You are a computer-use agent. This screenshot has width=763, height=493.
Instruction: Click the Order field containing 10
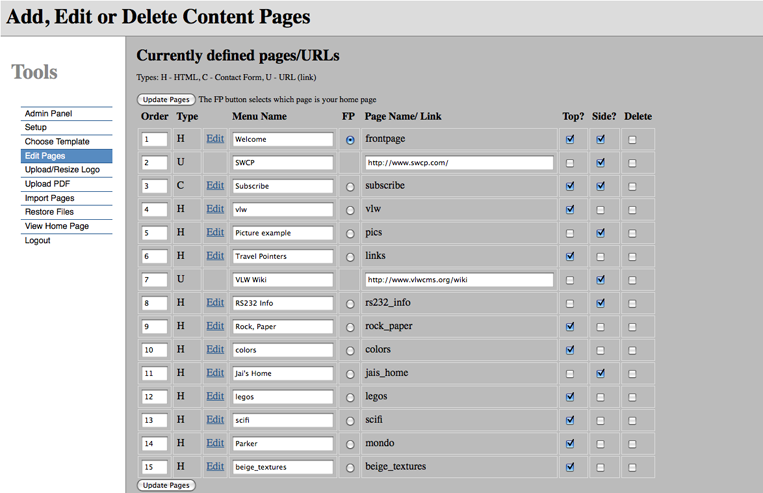pyautogui.click(x=154, y=350)
